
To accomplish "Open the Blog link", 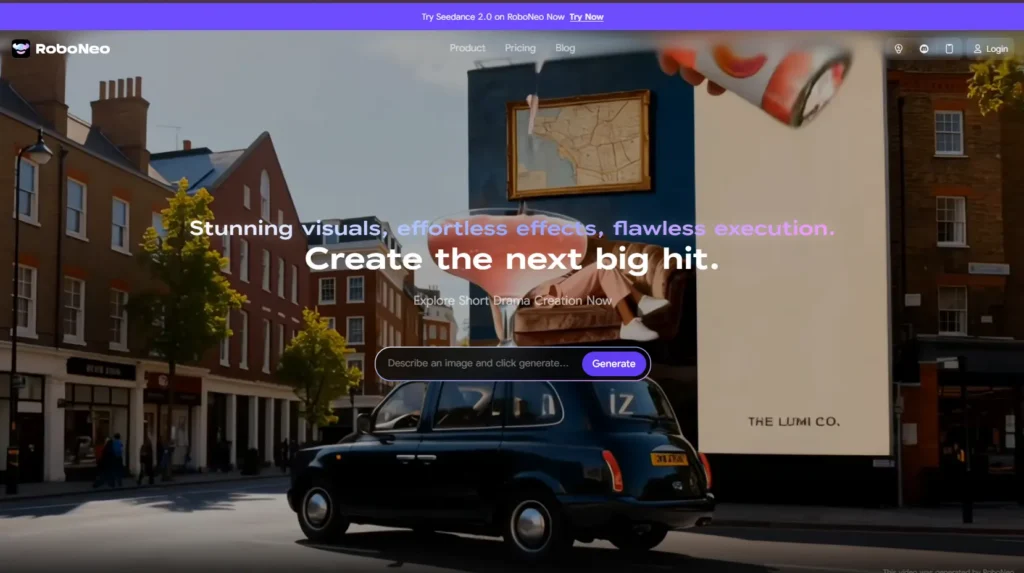I will (x=565, y=48).
